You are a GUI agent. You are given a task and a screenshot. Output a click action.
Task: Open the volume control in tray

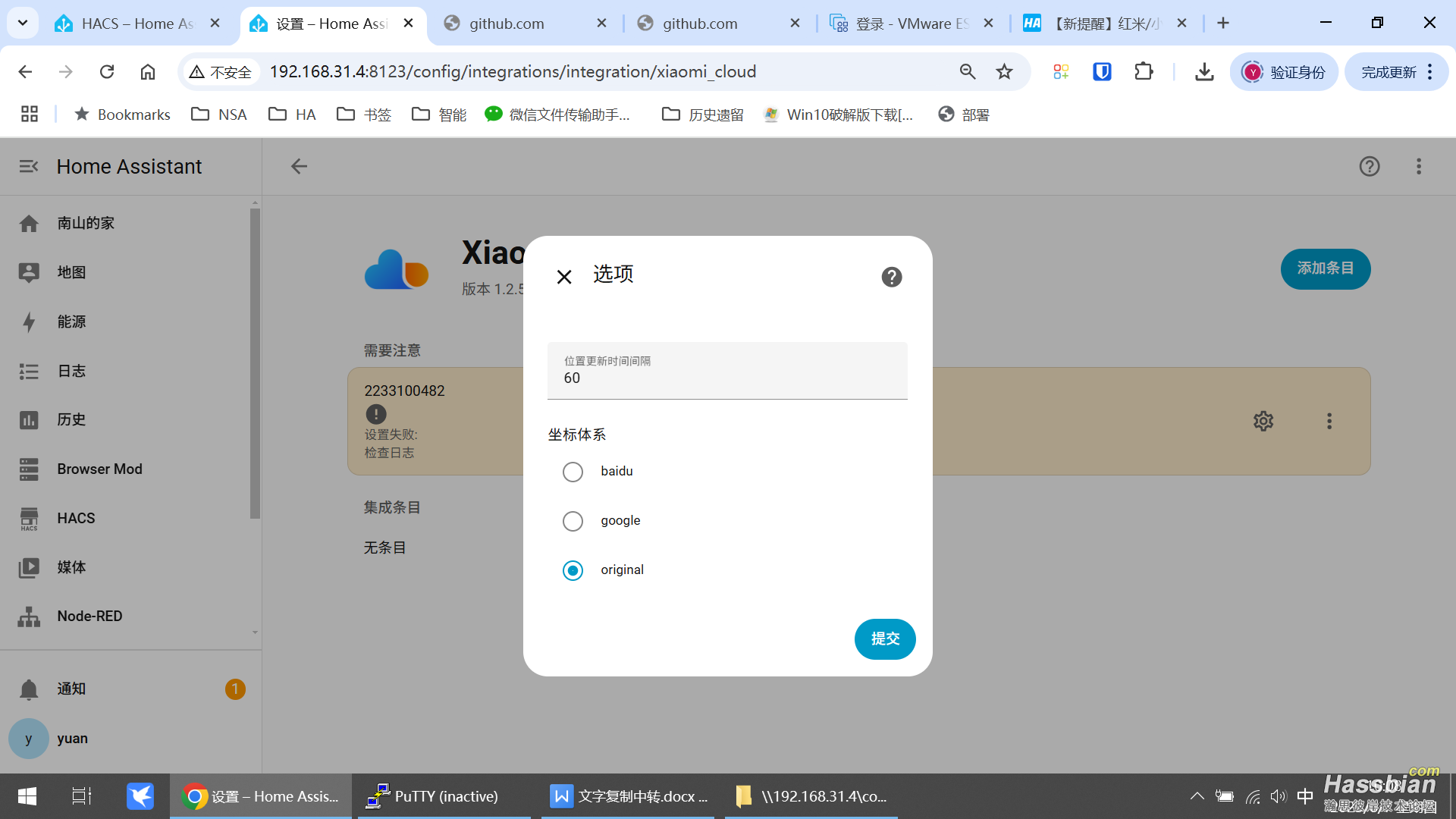1279,796
